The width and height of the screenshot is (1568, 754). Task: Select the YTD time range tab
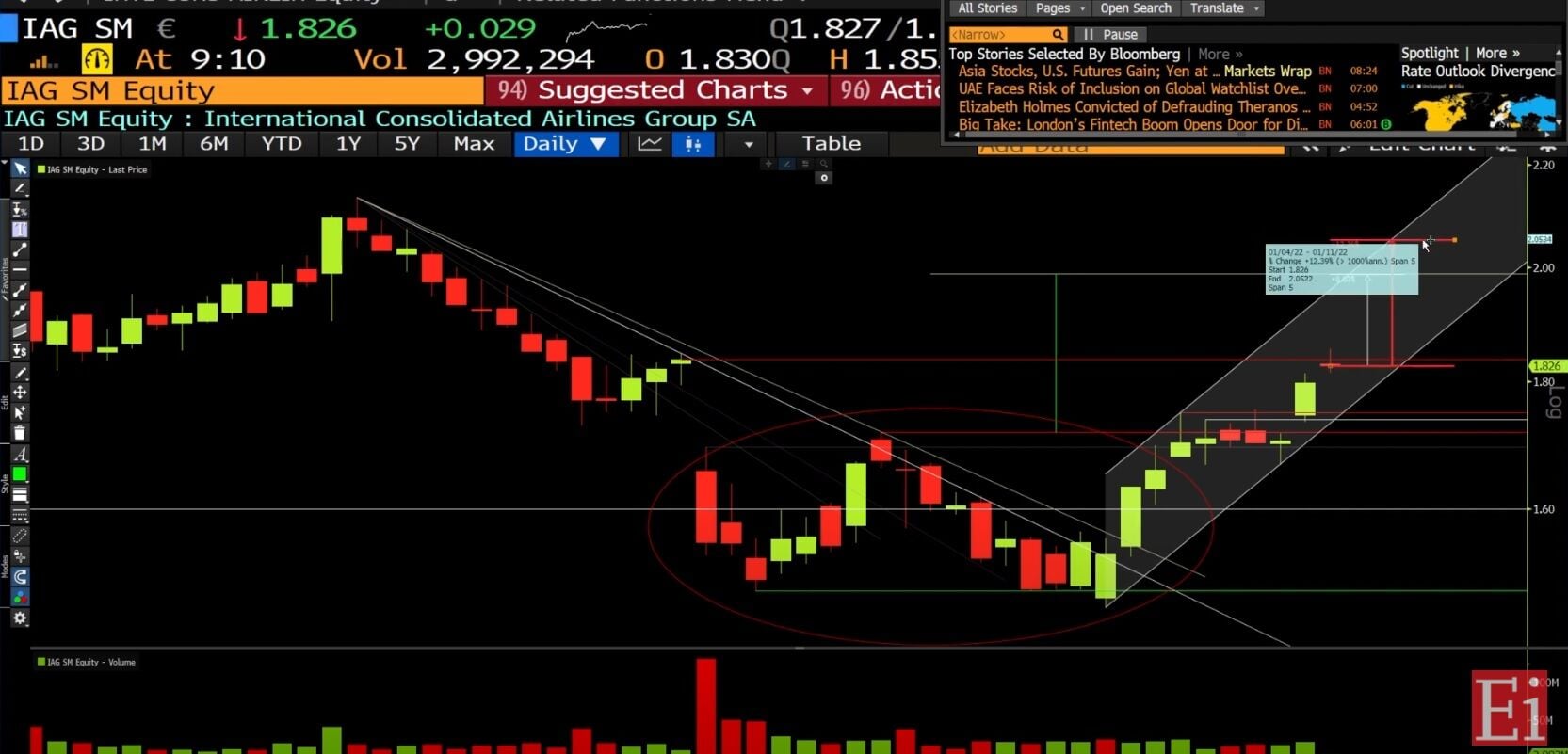click(282, 144)
